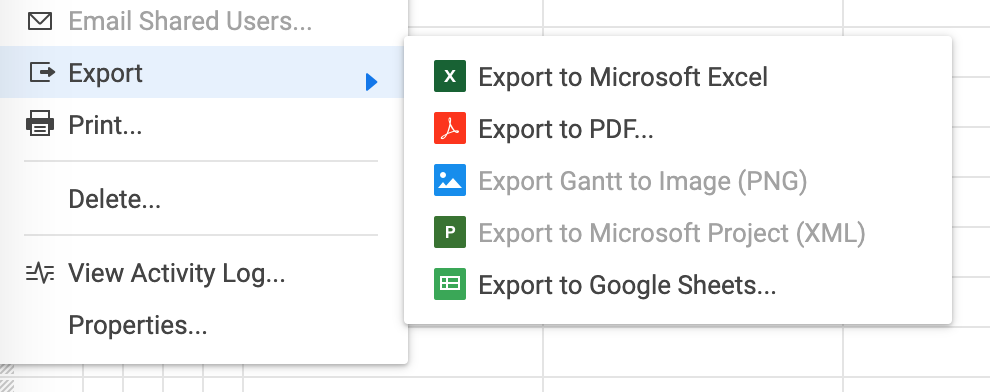This screenshot has height=392, width=990.
Task: Click the activity pulse icon beside View Activity Log
Action: (40, 273)
